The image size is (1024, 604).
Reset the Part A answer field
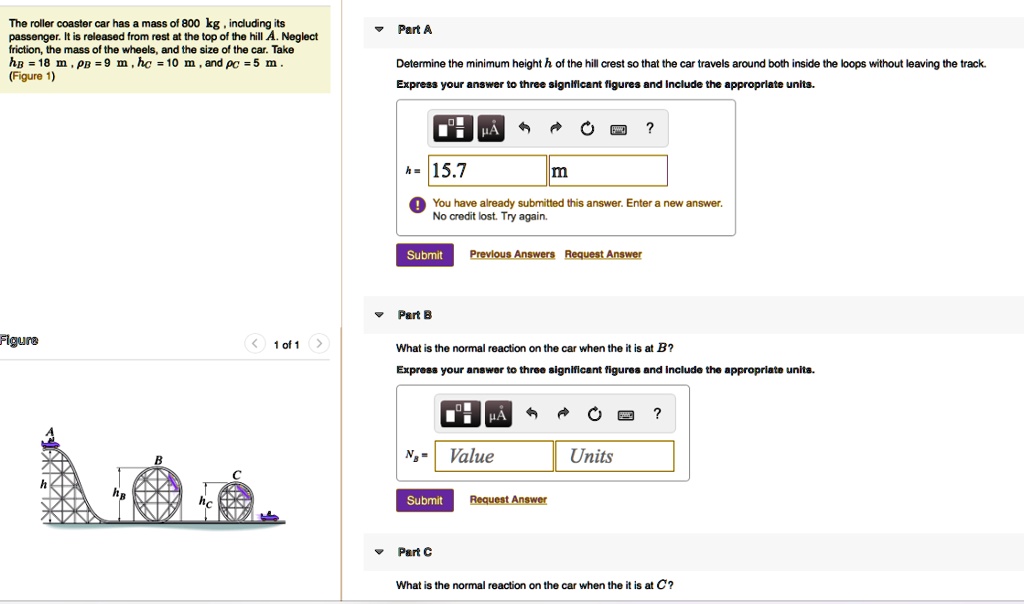pyautogui.click(x=587, y=128)
